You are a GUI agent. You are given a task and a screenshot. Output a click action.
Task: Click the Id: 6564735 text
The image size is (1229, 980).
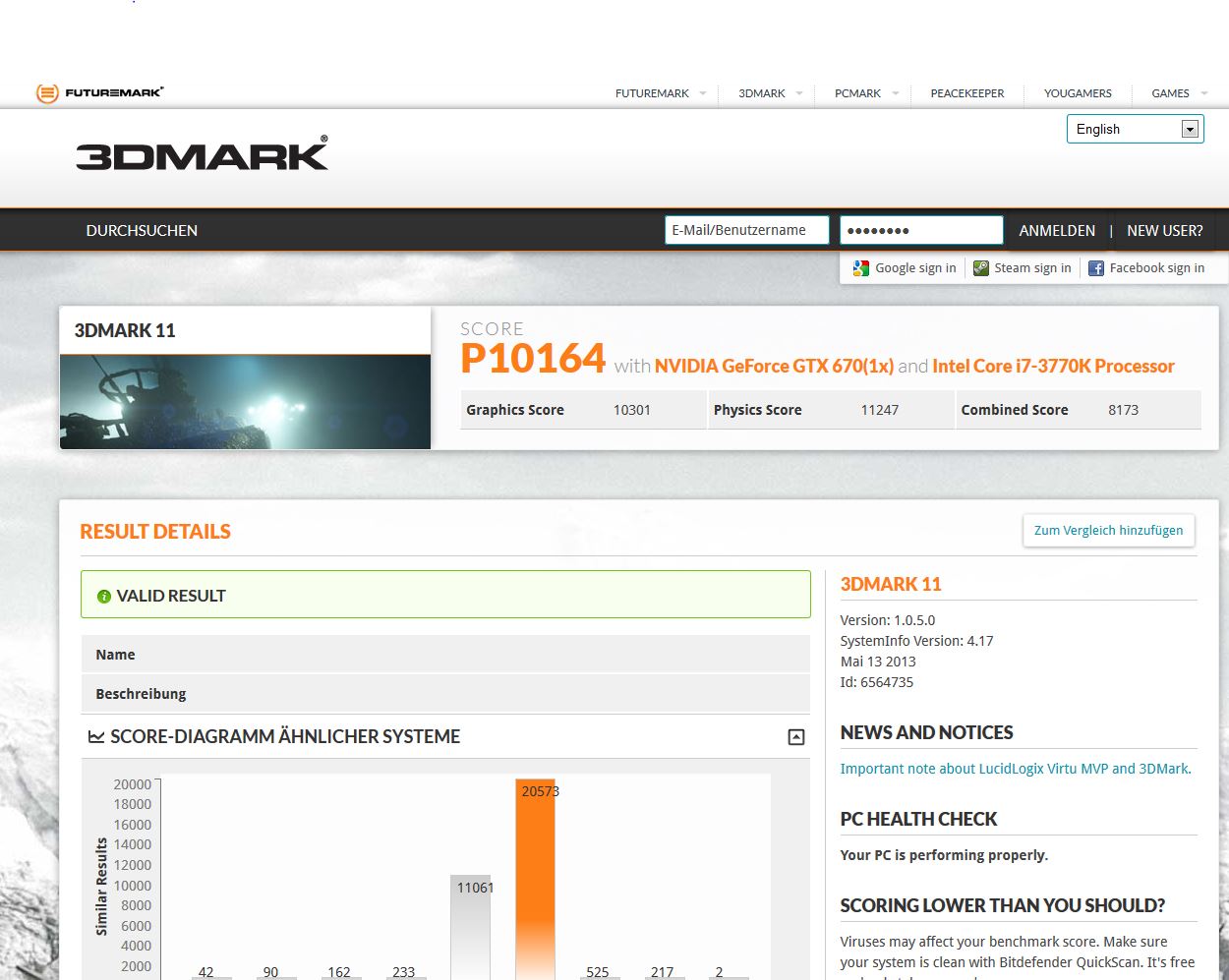tap(877, 682)
